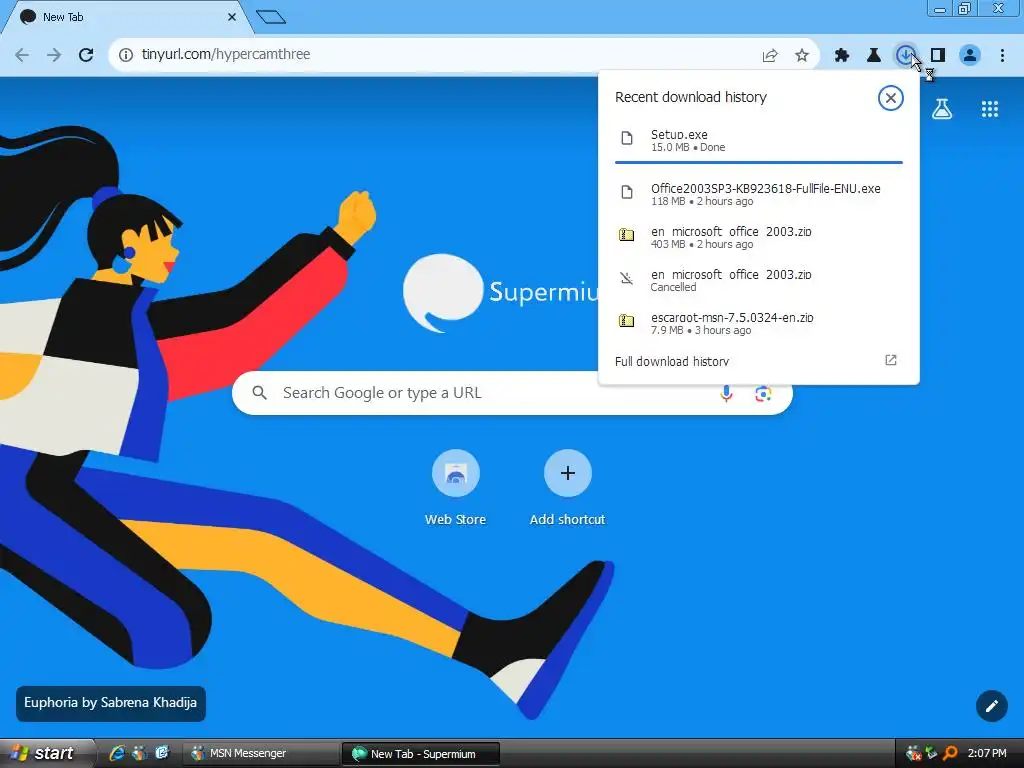Go forward to the next page

(54, 55)
